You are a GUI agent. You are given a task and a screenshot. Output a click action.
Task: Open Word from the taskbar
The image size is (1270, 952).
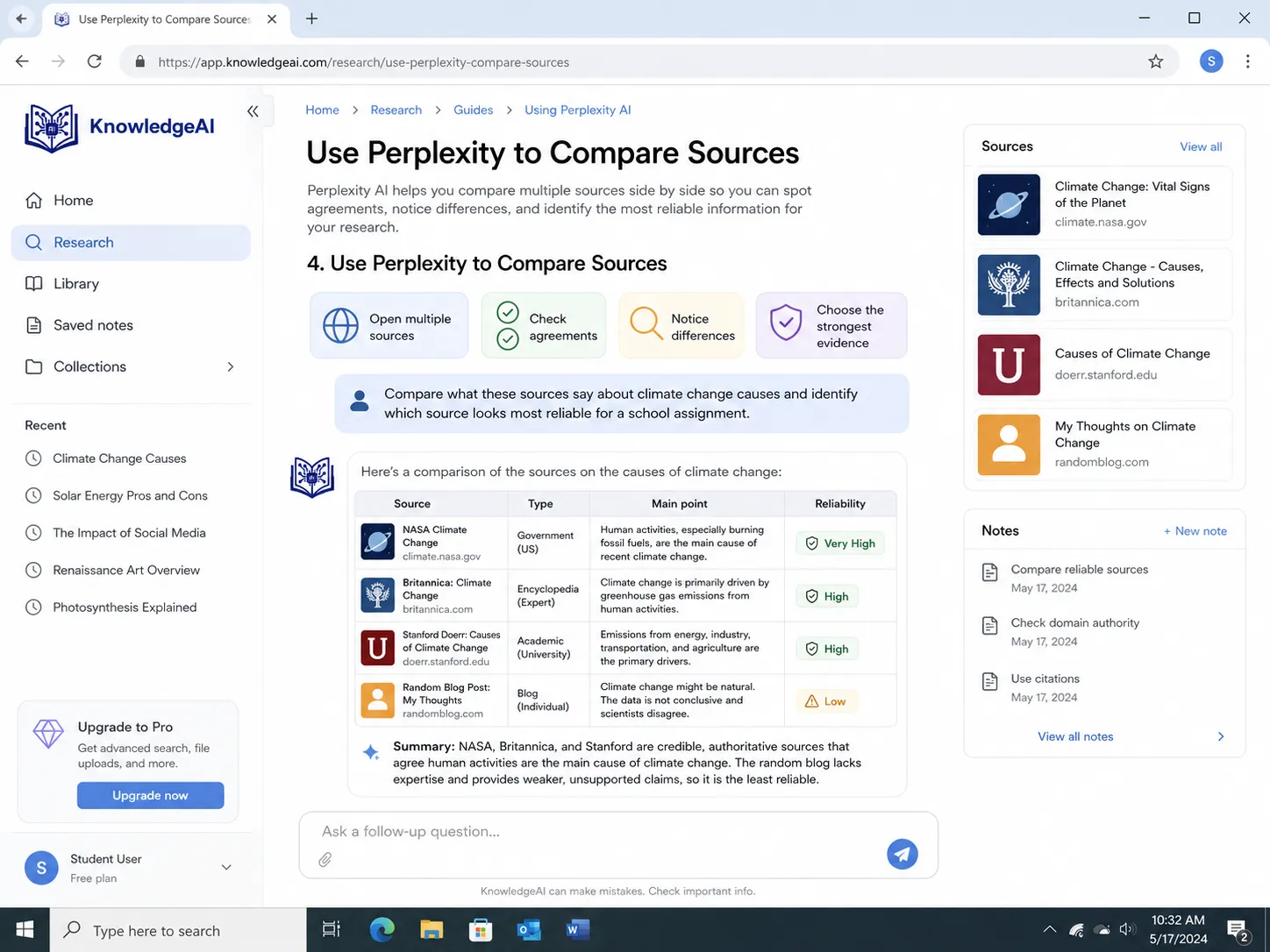click(577, 929)
